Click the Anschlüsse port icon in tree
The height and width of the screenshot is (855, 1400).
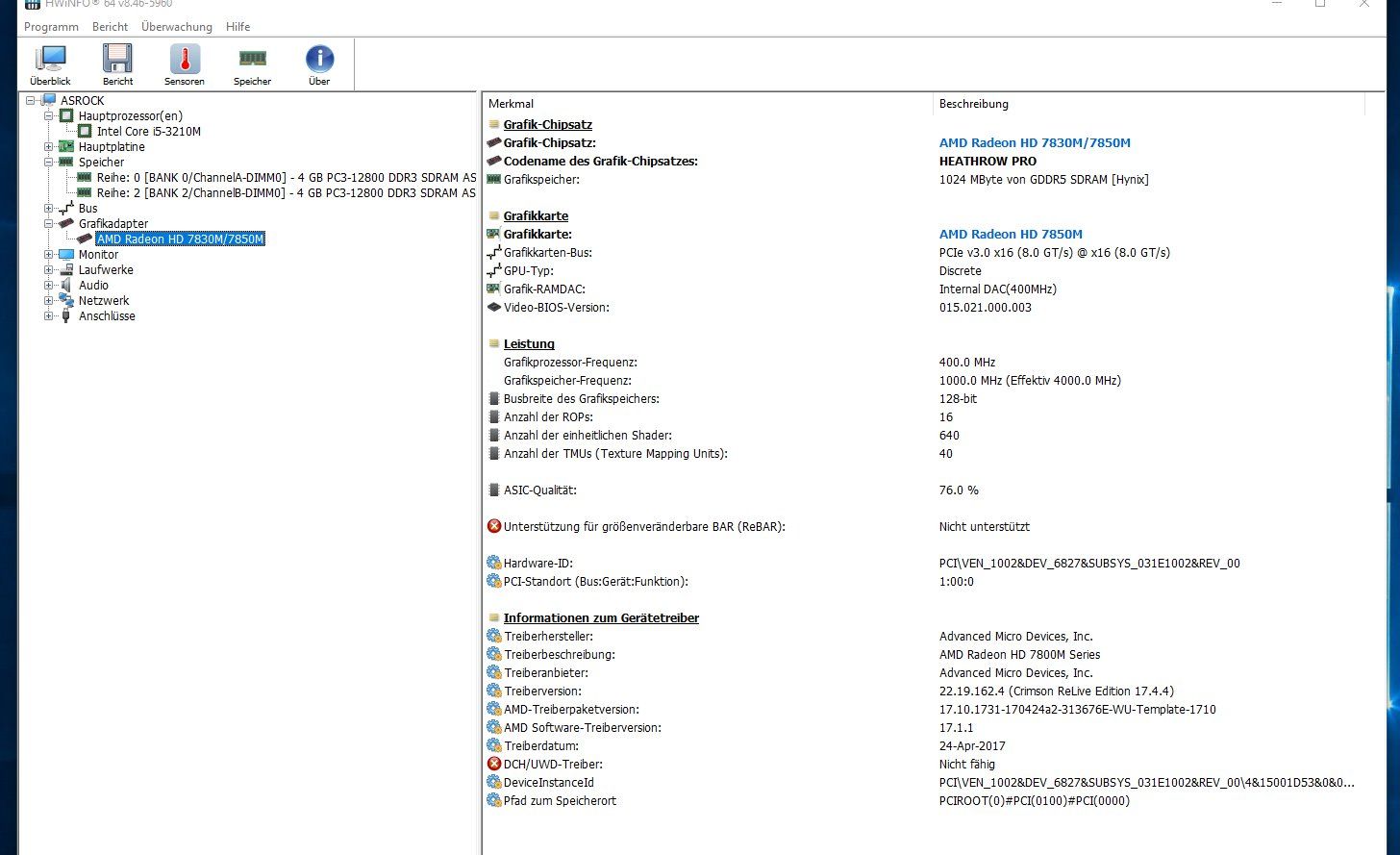(66, 315)
